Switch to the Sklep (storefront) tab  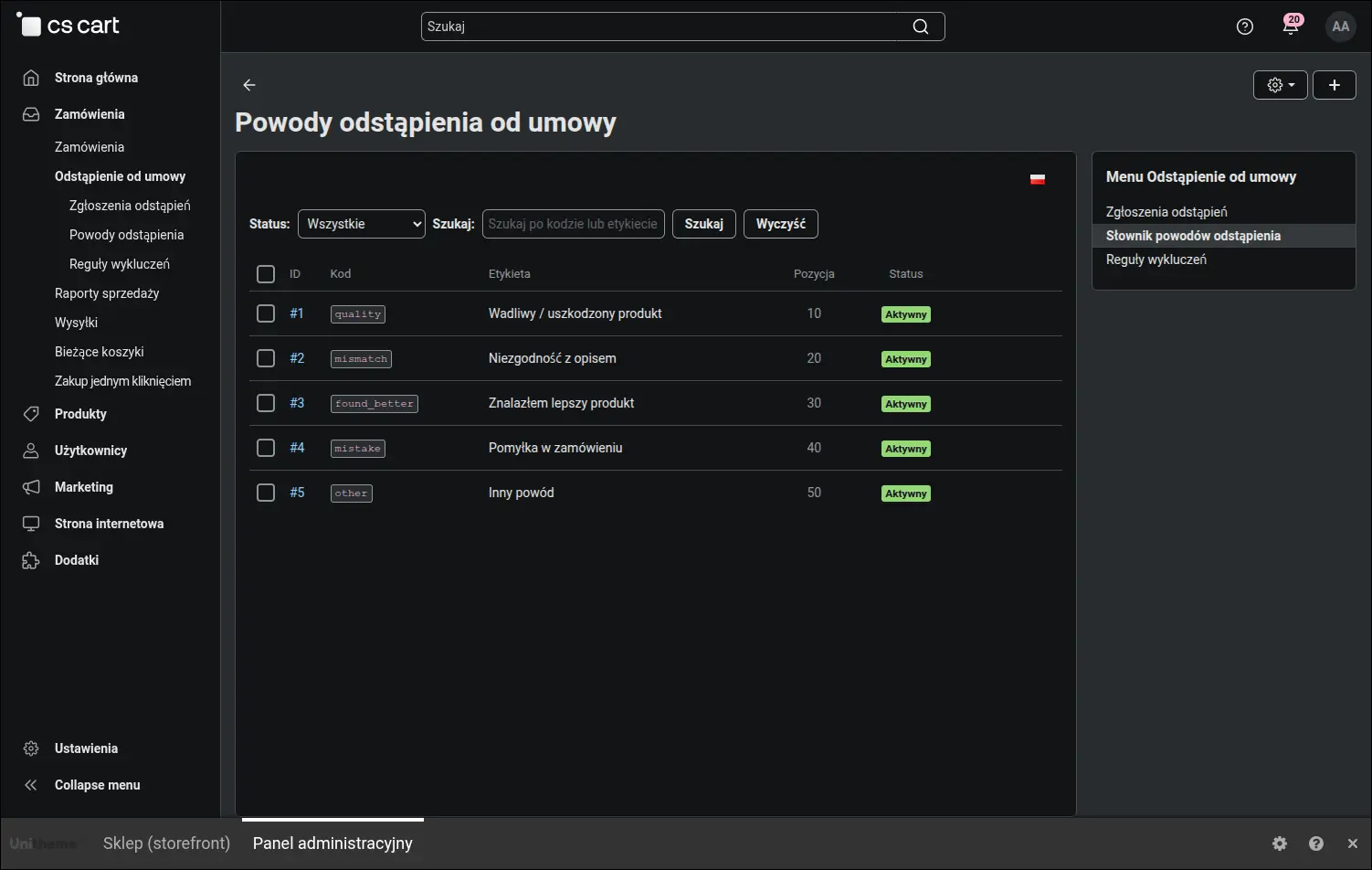pyautogui.click(x=166, y=843)
